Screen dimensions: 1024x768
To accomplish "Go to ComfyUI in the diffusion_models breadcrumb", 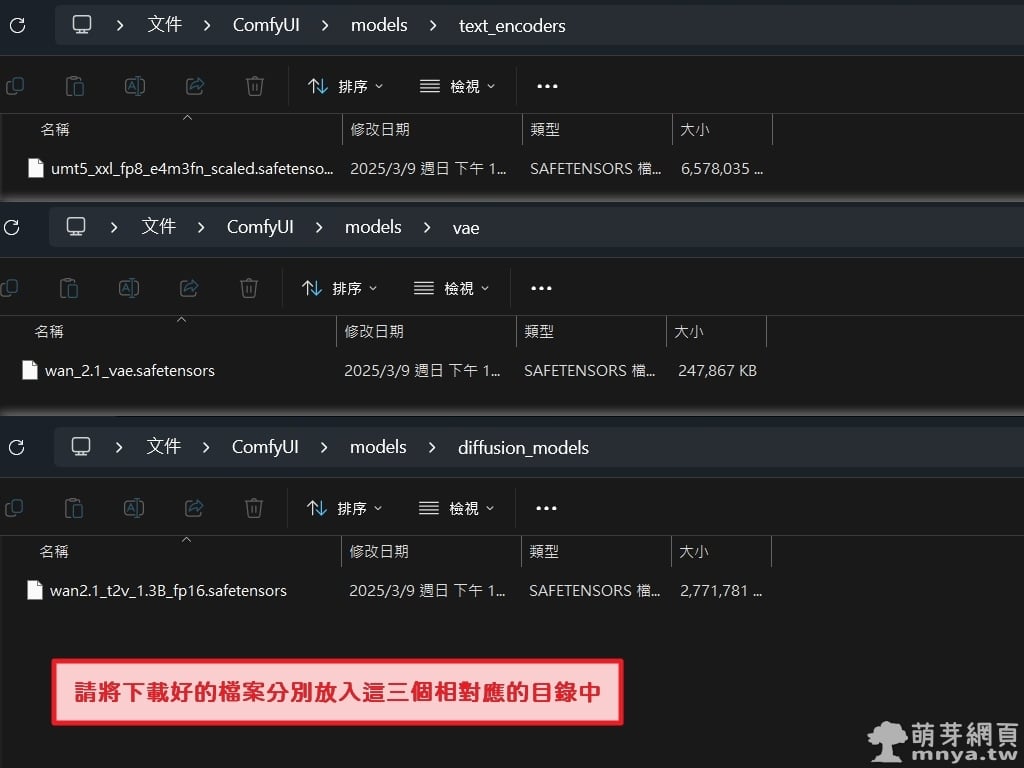I will [265, 447].
